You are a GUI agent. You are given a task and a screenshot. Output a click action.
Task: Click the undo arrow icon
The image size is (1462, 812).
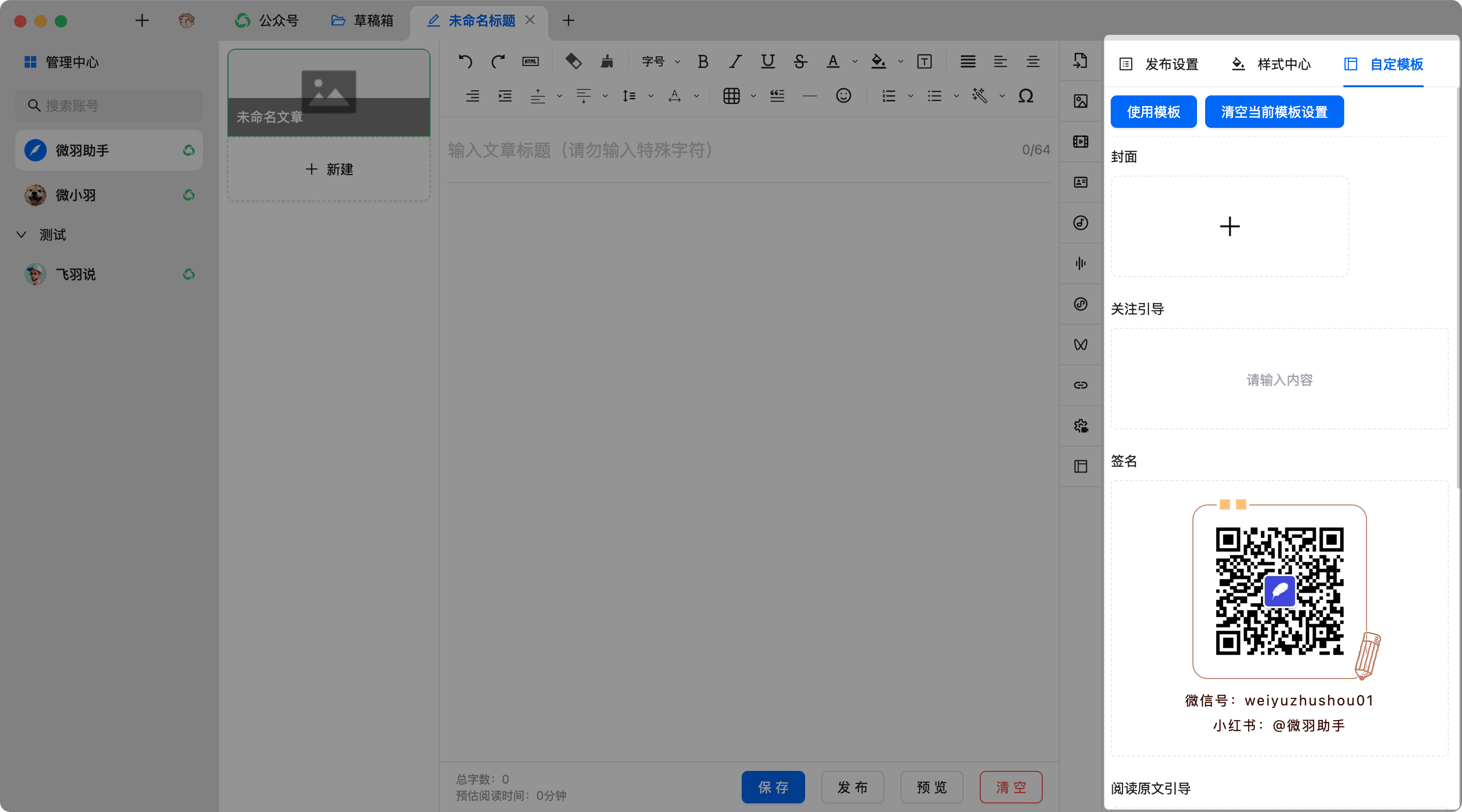466,61
